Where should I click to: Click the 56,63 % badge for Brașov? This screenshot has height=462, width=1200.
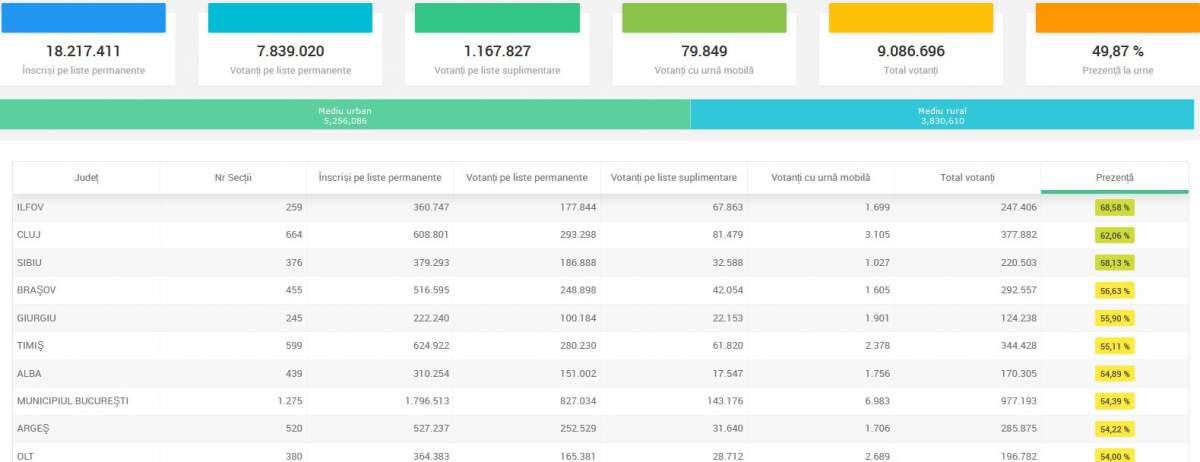1114,291
